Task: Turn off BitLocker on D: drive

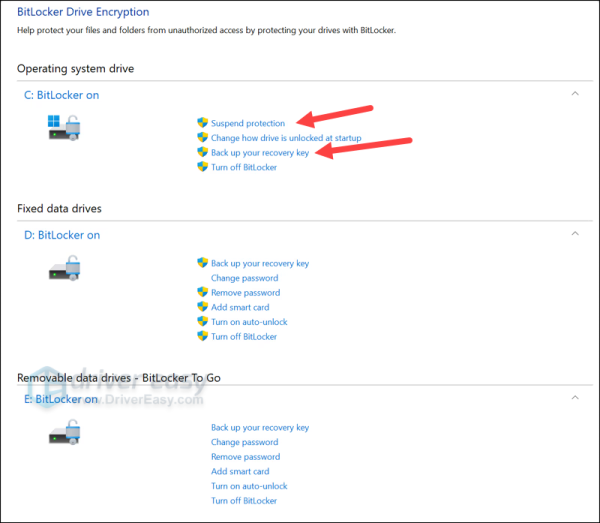Action: tap(244, 337)
